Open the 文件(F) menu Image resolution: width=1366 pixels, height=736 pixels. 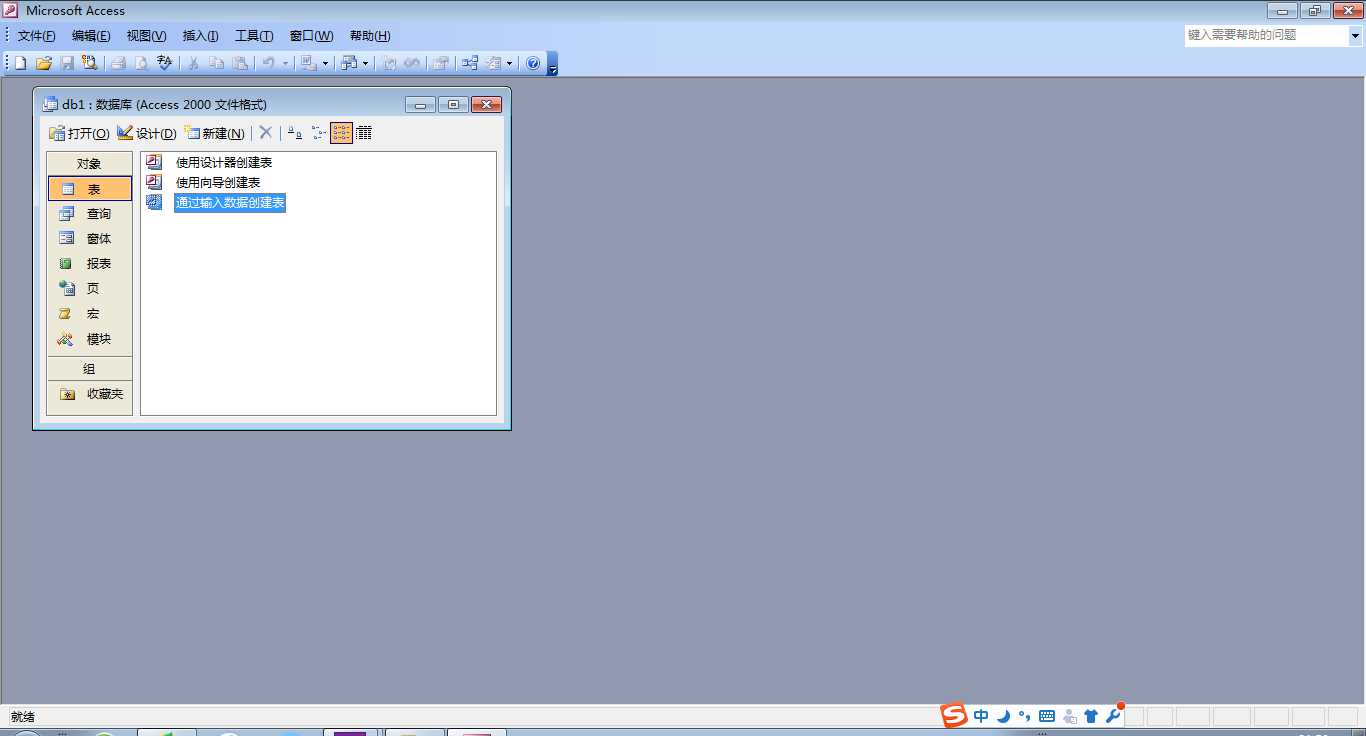coord(37,35)
